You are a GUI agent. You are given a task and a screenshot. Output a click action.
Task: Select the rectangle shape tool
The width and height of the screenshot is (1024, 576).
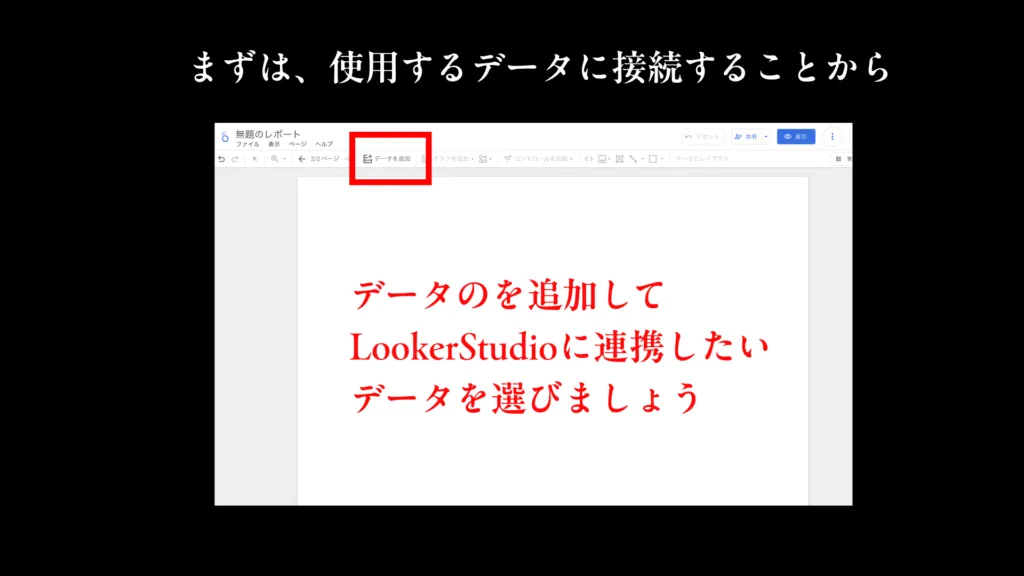(x=652, y=159)
